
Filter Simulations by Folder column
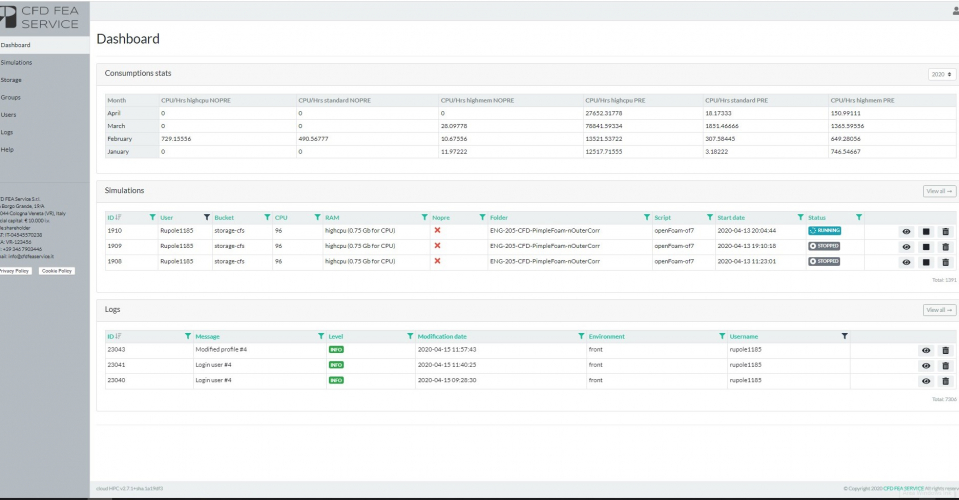646,217
